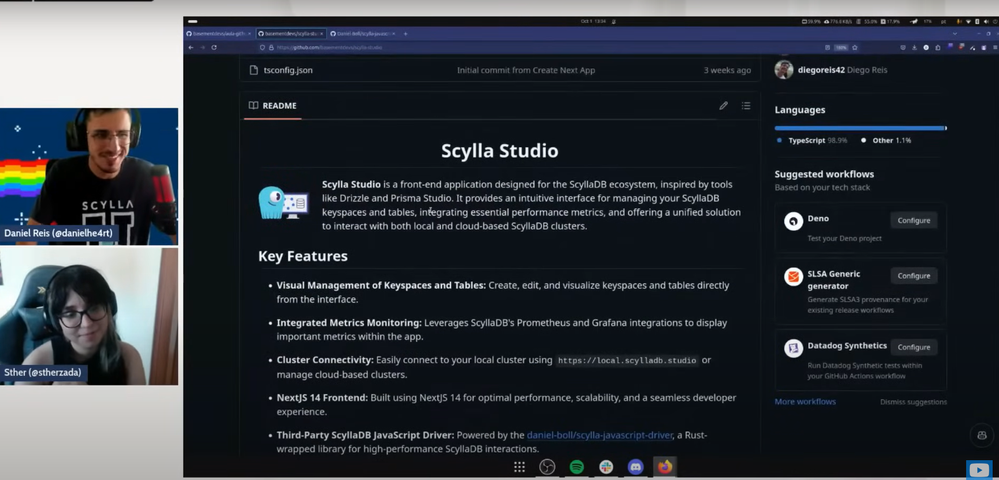Click Sther webcam feed
The width and height of the screenshot is (999, 480).
(x=89, y=316)
